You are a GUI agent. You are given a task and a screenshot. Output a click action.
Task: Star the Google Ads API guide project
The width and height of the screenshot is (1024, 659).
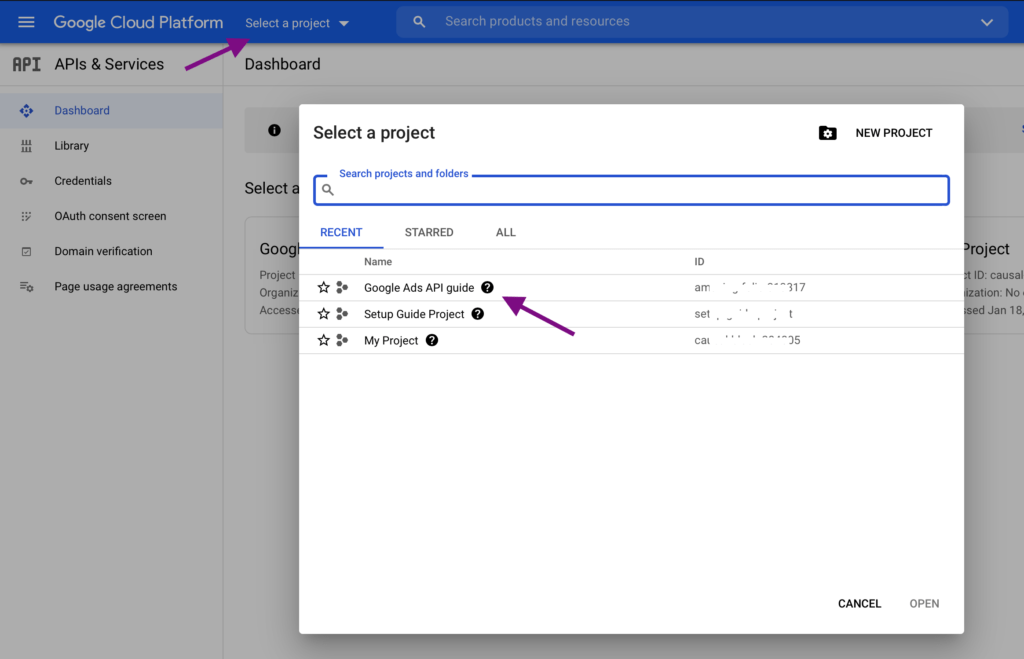click(x=323, y=287)
